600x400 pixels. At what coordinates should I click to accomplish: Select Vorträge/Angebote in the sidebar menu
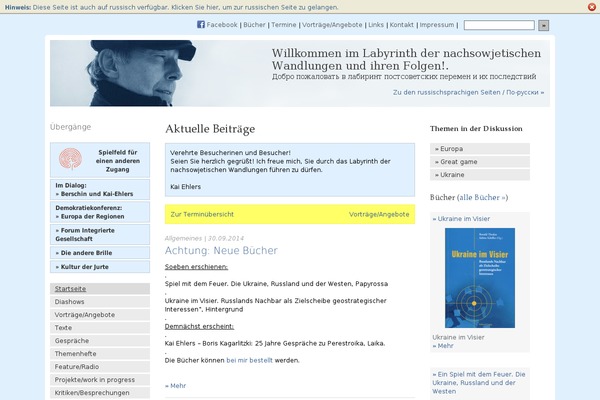(100, 315)
